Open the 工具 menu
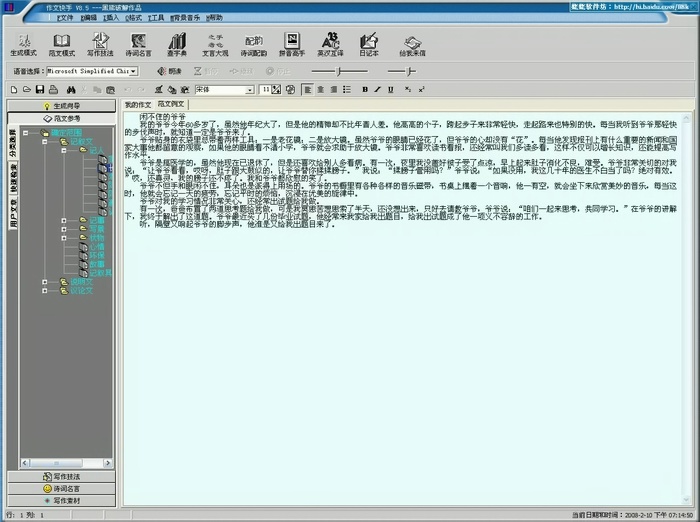 pyautogui.click(x=156, y=17)
